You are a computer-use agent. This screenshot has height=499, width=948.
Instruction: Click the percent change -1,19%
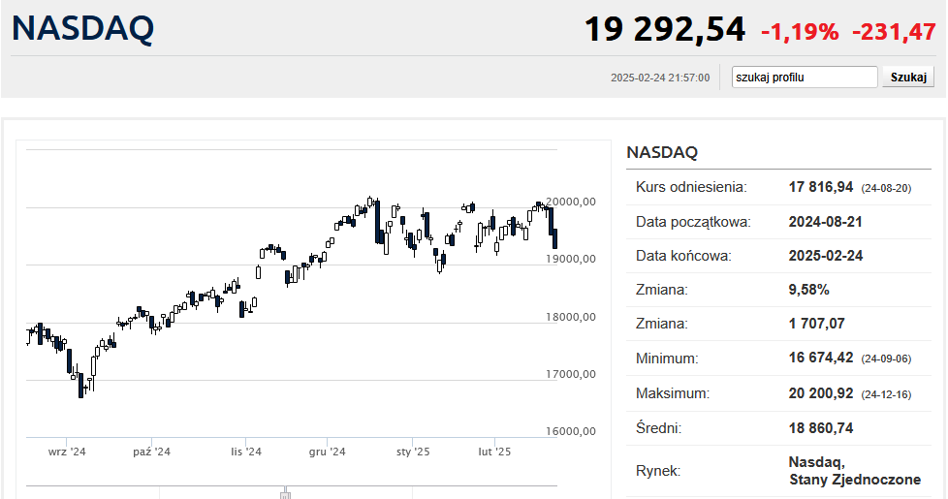(x=799, y=31)
